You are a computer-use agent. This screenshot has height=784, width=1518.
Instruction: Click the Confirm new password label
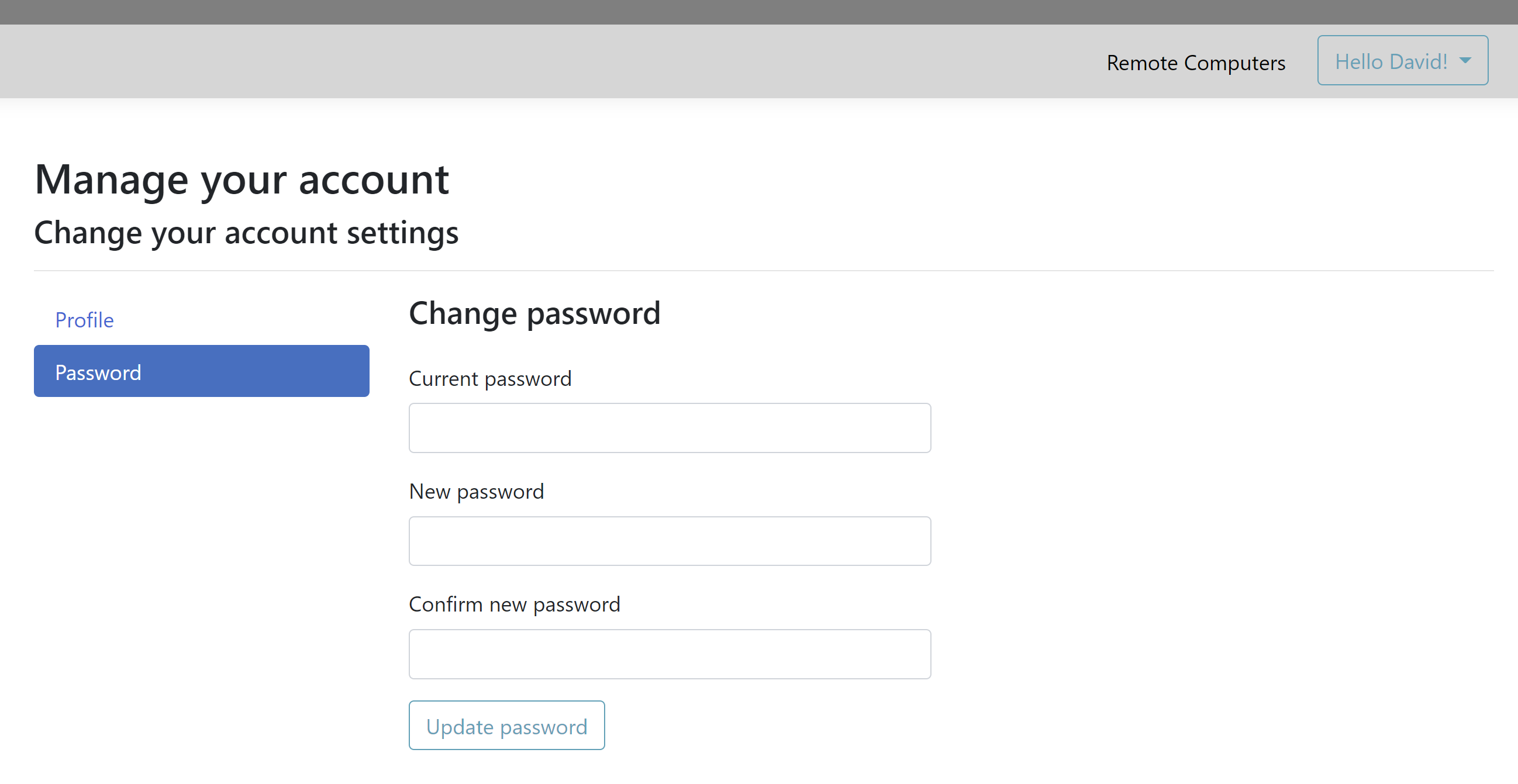[x=514, y=604]
